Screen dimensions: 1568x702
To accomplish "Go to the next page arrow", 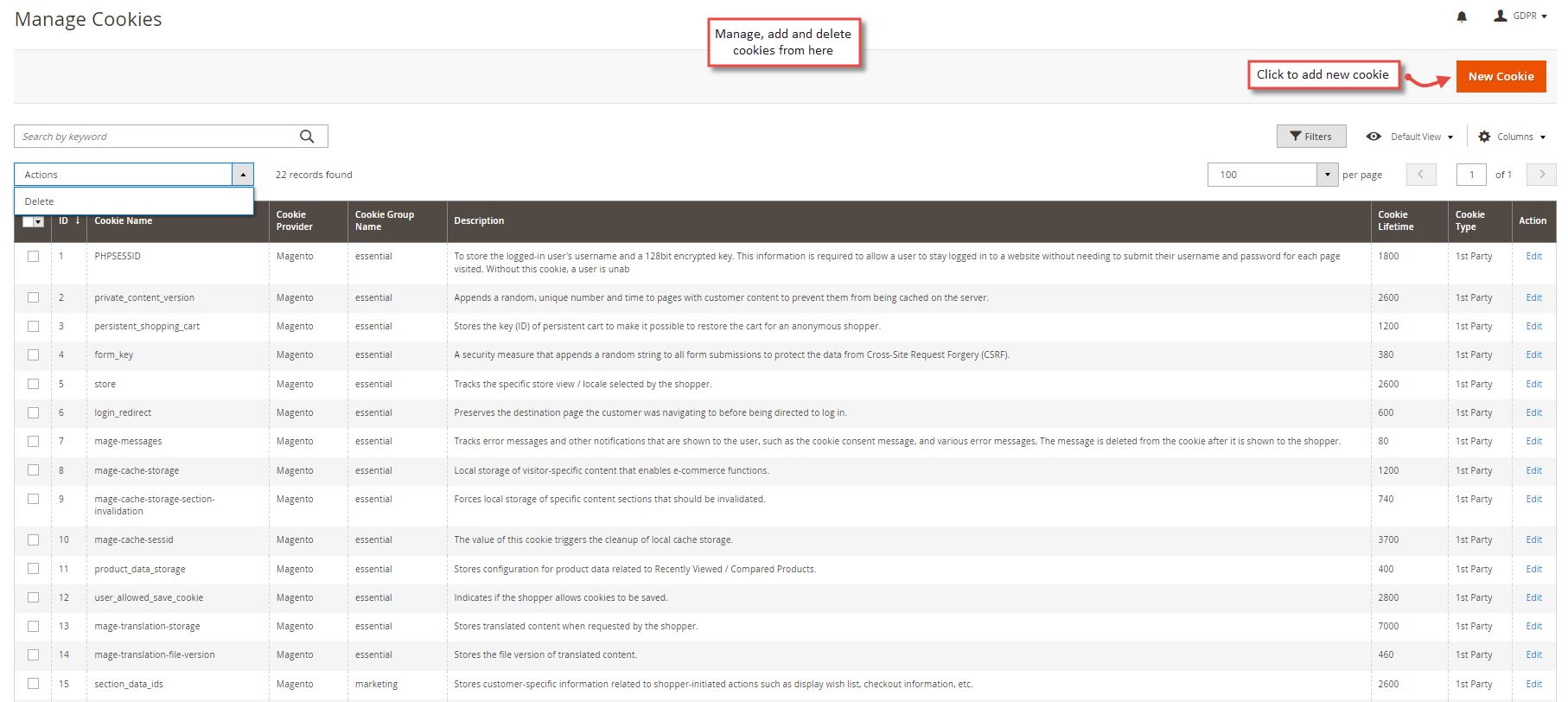I will 1541,175.
